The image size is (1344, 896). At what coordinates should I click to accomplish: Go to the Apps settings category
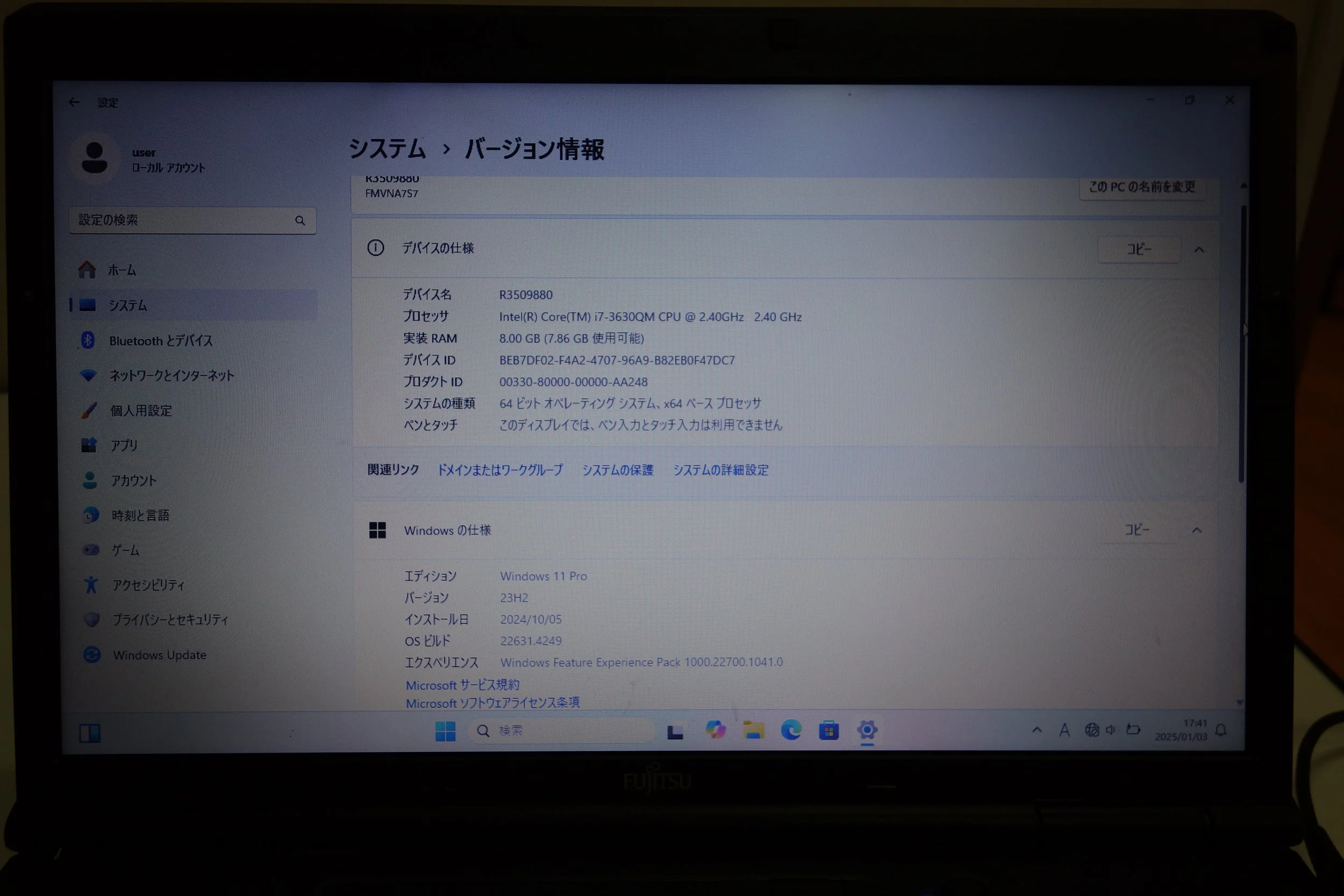(x=124, y=445)
